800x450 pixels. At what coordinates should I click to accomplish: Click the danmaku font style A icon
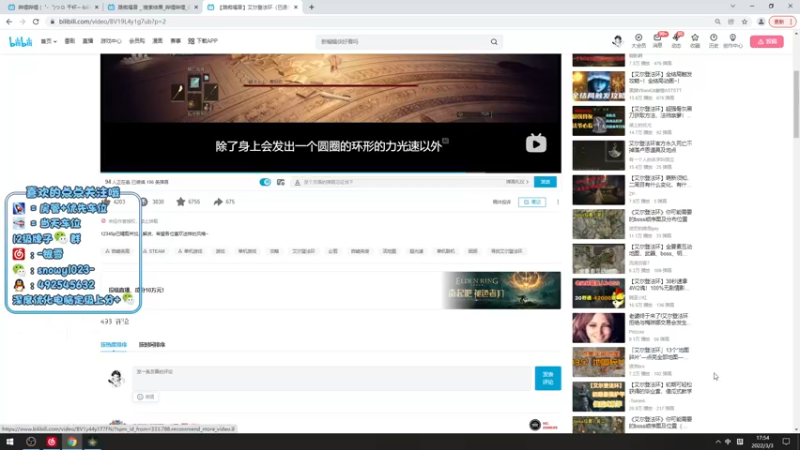(x=297, y=182)
